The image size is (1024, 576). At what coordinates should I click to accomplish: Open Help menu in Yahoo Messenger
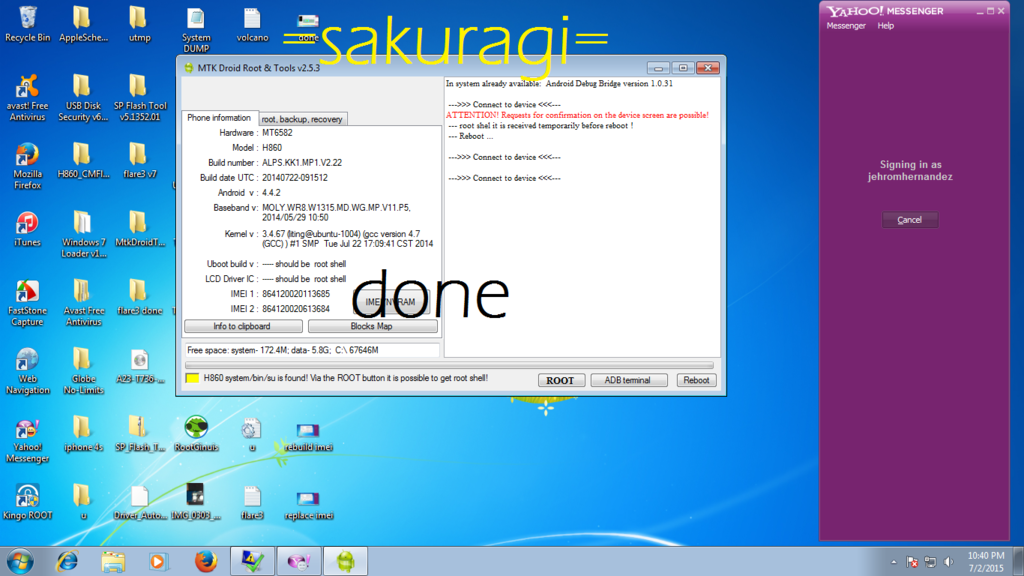(885, 26)
